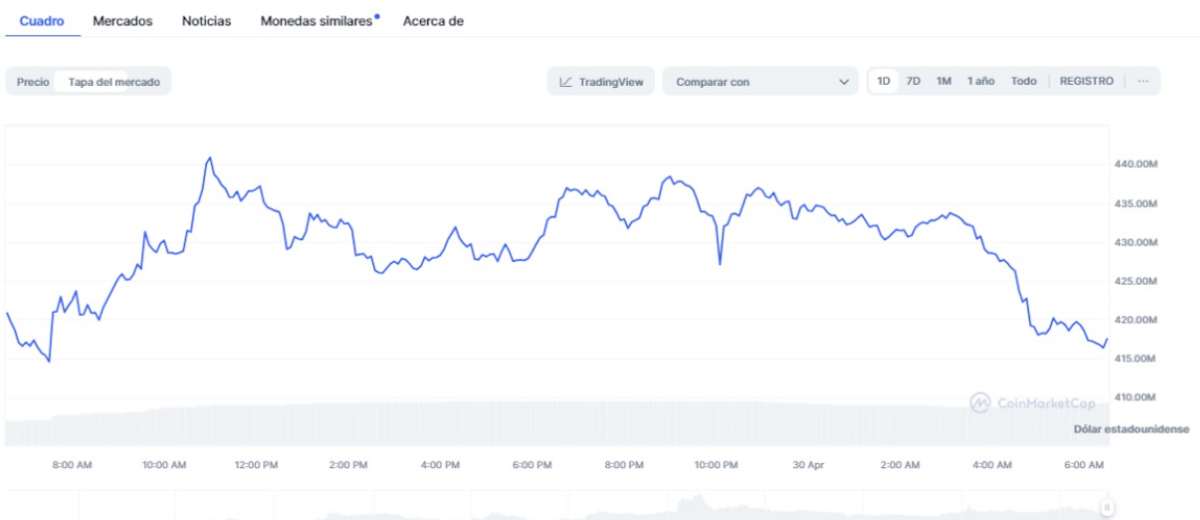Switch to the Mercados tab
This screenshot has height=520, width=1200.
tap(123, 21)
